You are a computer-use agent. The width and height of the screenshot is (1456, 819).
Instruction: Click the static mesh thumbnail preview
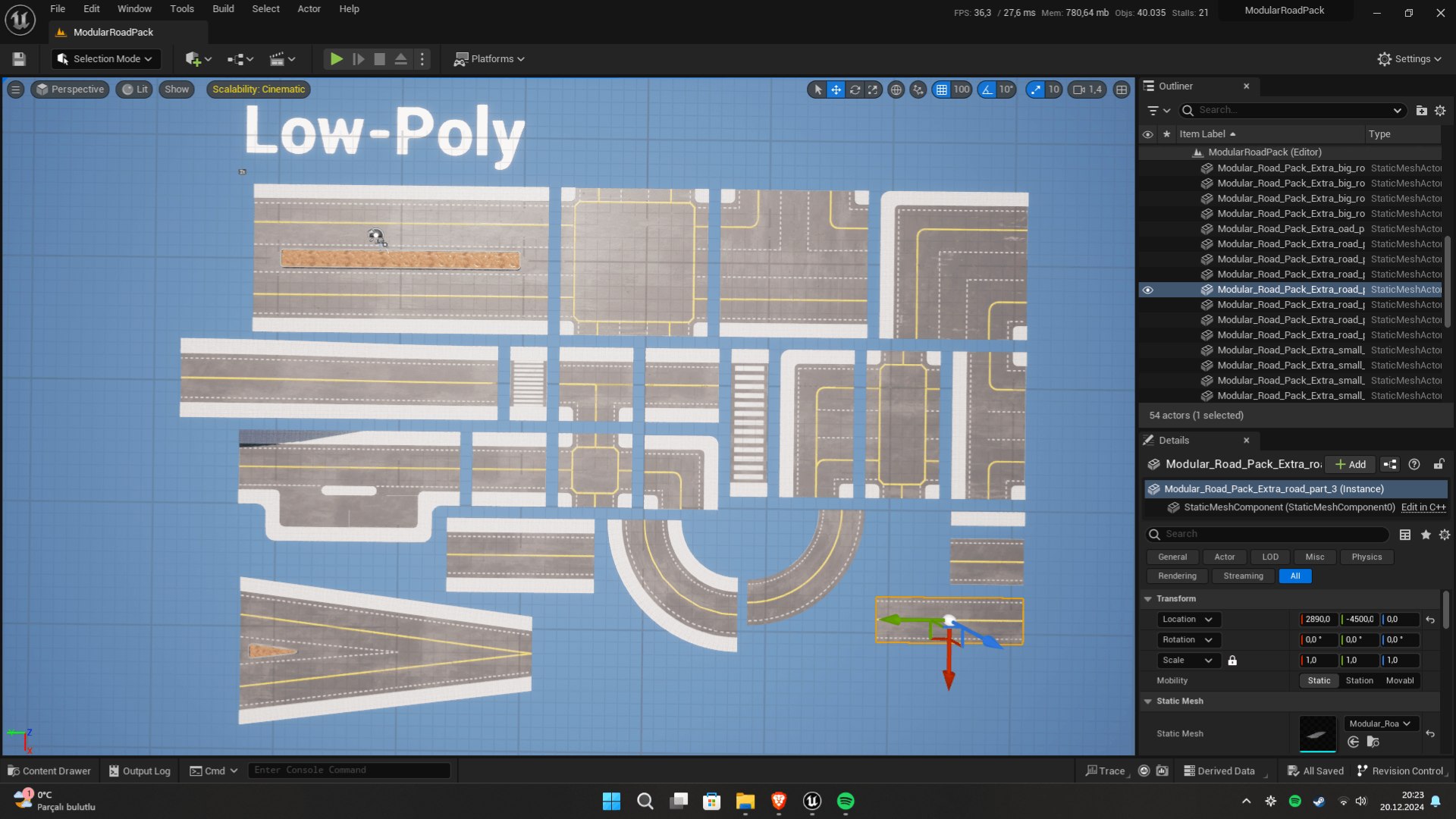[1317, 733]
